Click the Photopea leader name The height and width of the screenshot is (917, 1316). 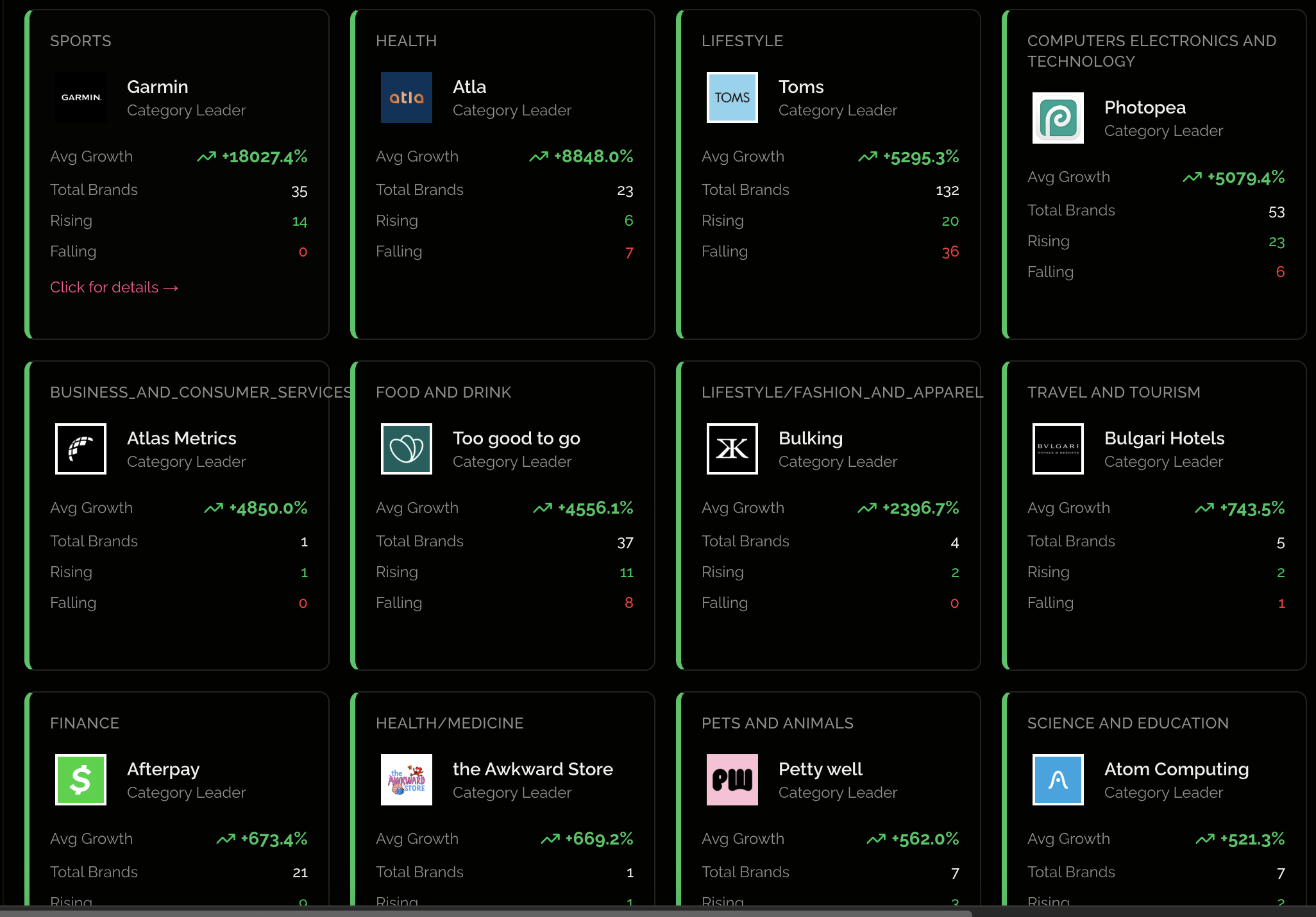(1145, 108)
